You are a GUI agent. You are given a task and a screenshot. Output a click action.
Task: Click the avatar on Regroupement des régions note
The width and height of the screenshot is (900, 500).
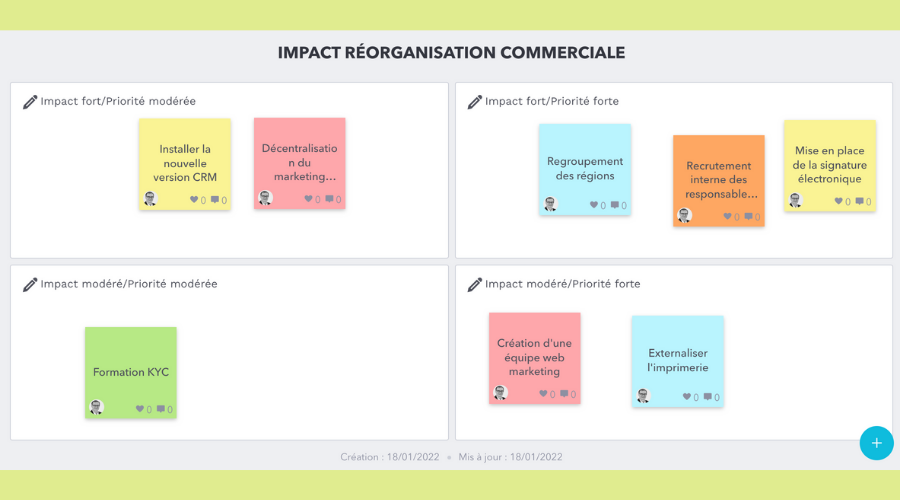click(550, 204)
